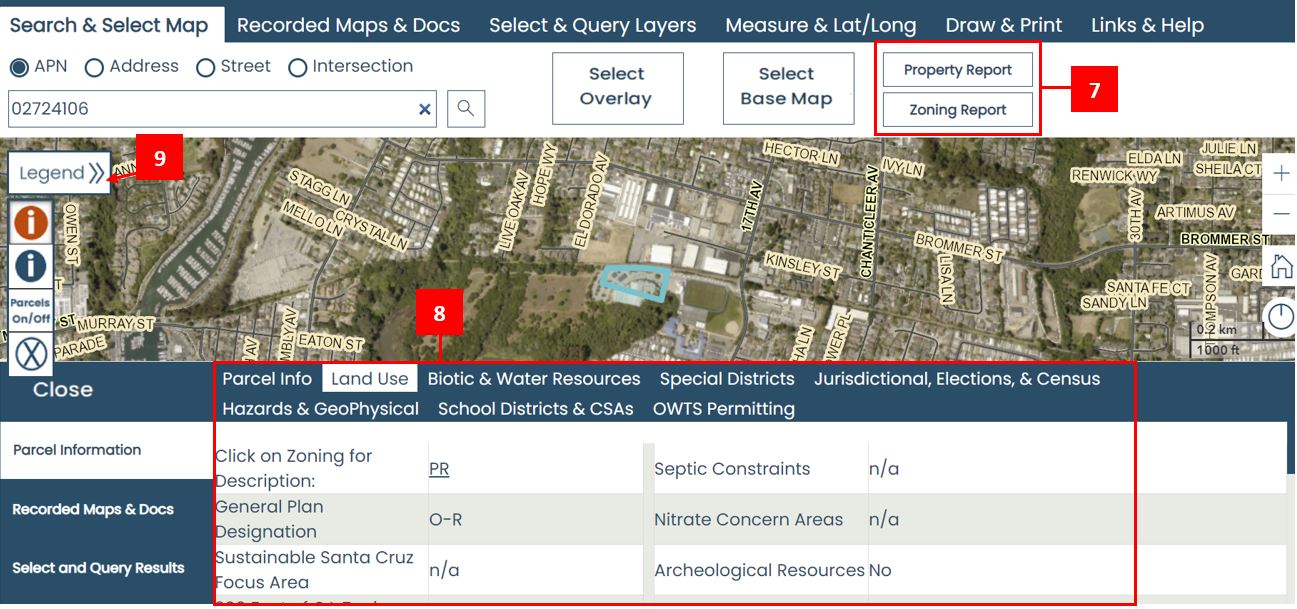This screenshot has height=609, width=1297.
Task: Select the Street radio button
Action: [206, 67]
